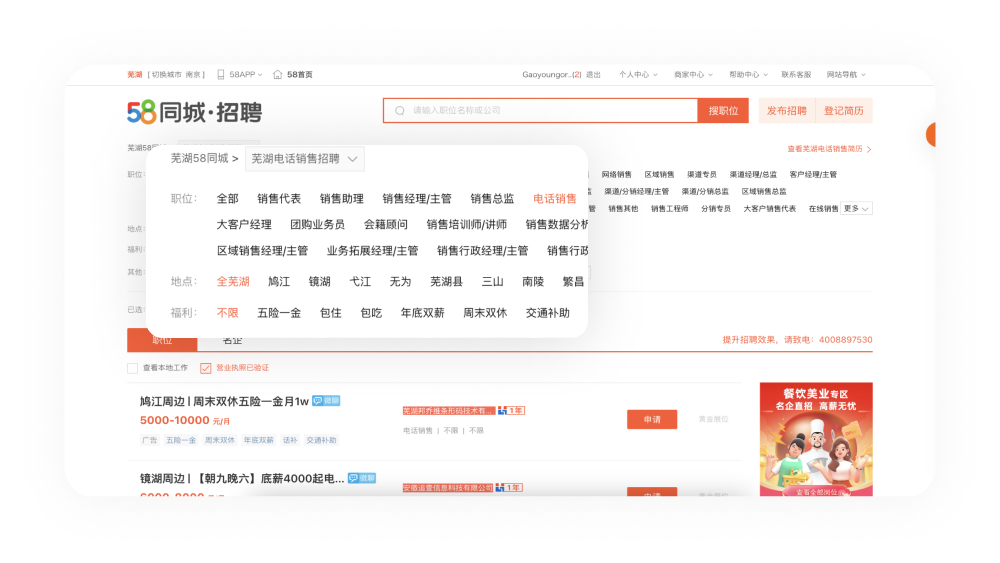Expand the 芜湖电话销售招聘 dropdown
This screenshot has height=563, width=1000.
pos(304,159)
